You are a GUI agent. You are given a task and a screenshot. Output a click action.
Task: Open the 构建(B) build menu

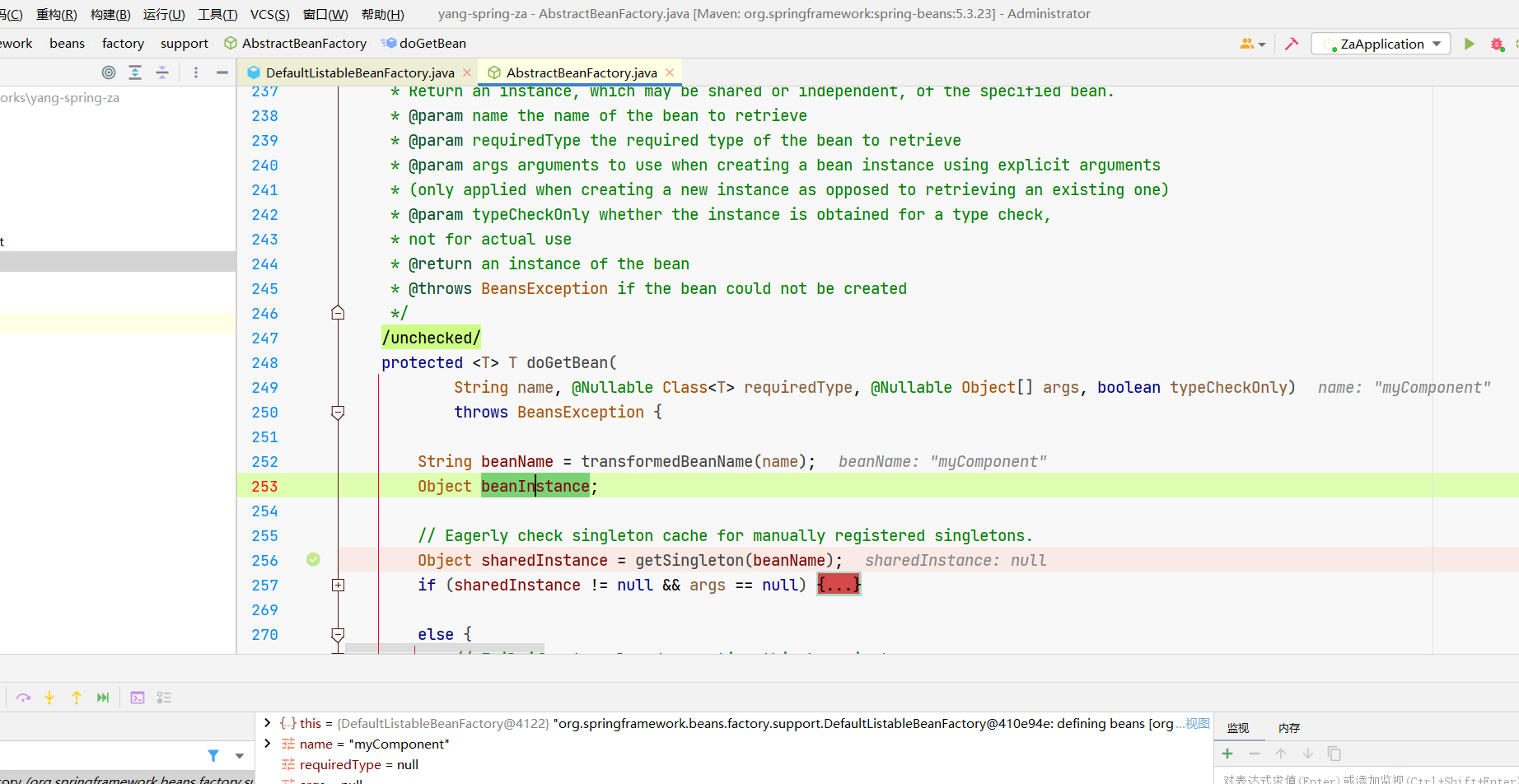(x=110, y=14)
